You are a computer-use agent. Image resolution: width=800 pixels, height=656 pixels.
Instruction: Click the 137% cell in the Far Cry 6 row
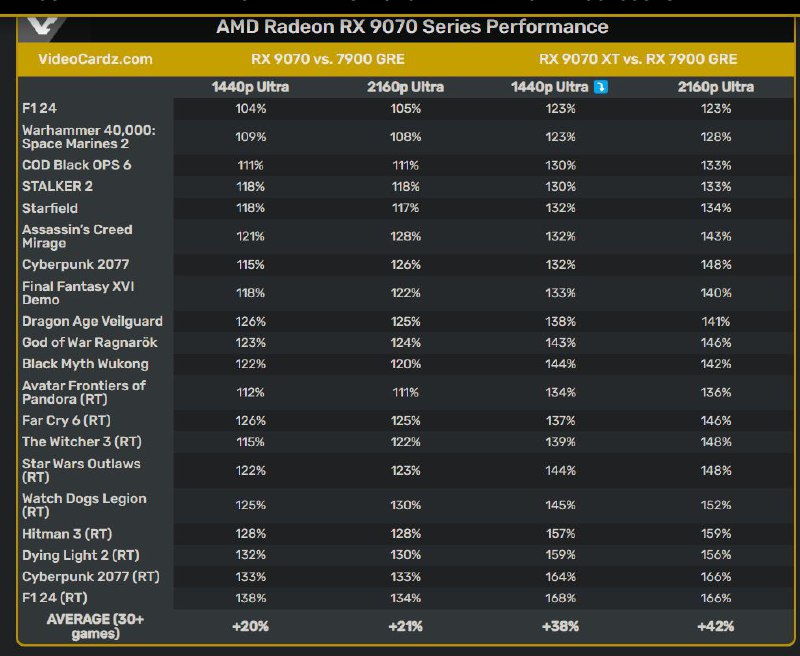561,420
